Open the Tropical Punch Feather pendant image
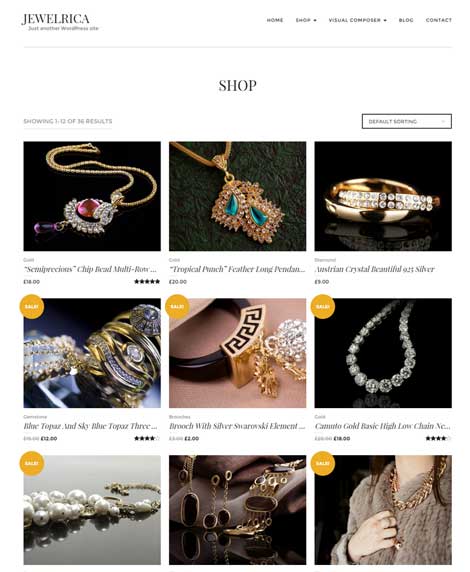 238,196
